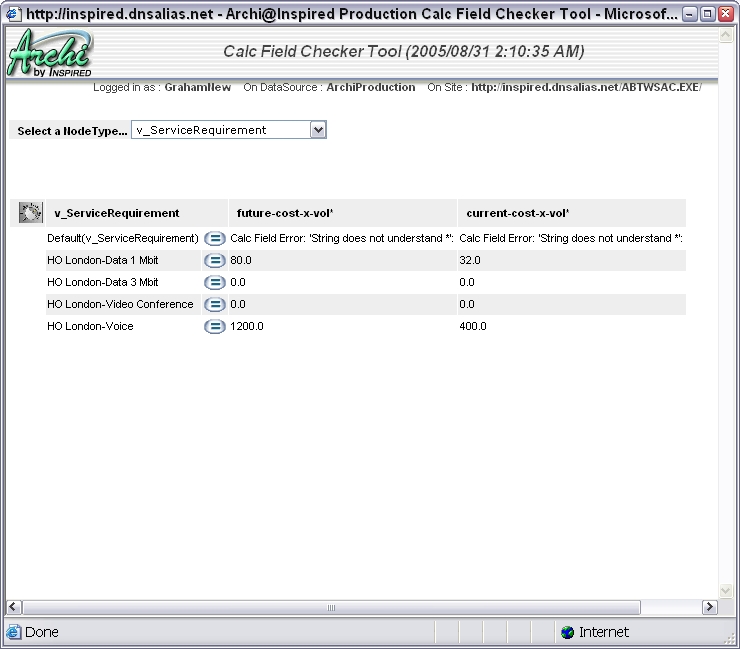Click the horizontal scrollbar right arrow

[709, 607]
